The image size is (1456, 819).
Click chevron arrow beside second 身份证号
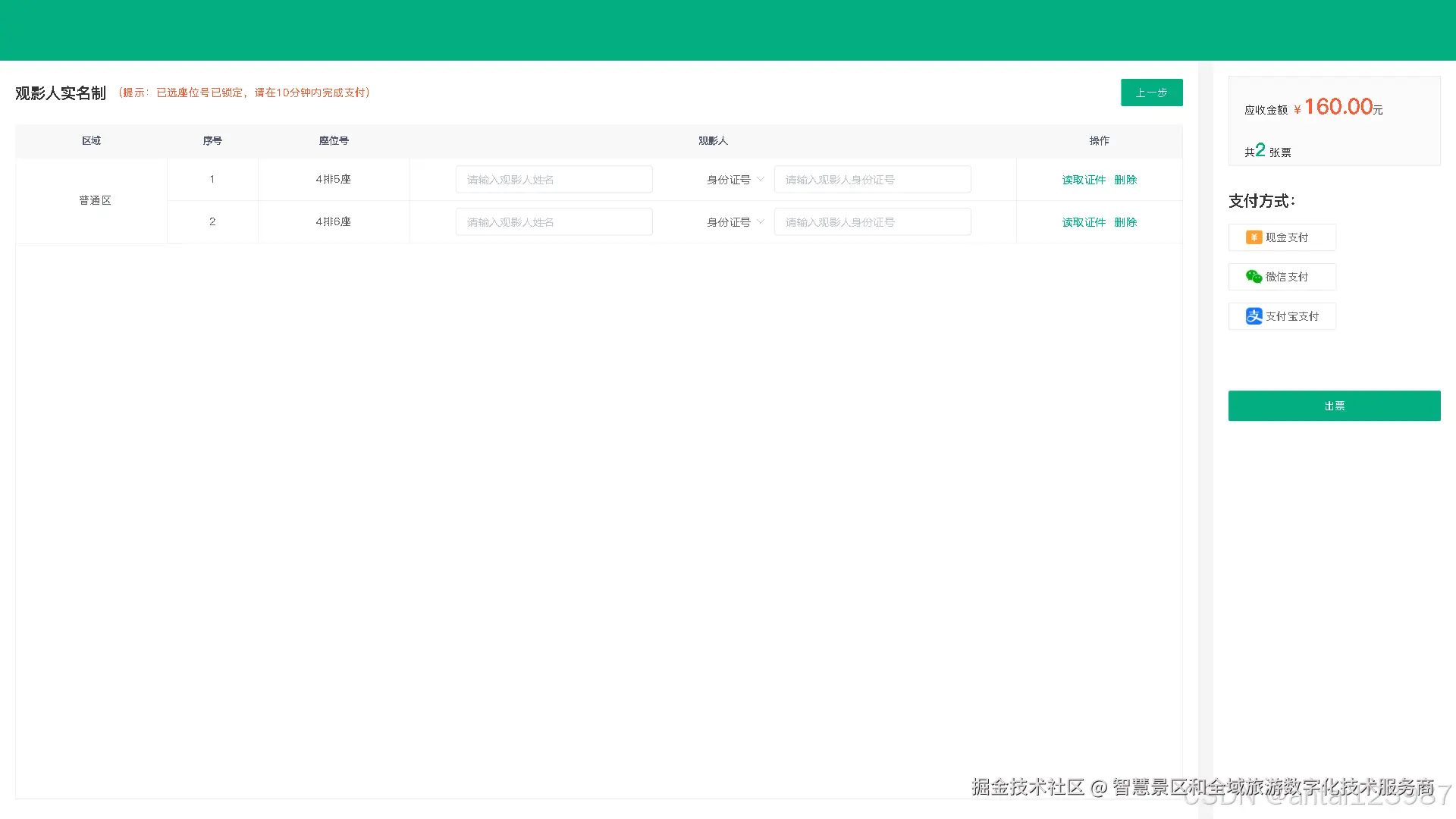(761, 222)
